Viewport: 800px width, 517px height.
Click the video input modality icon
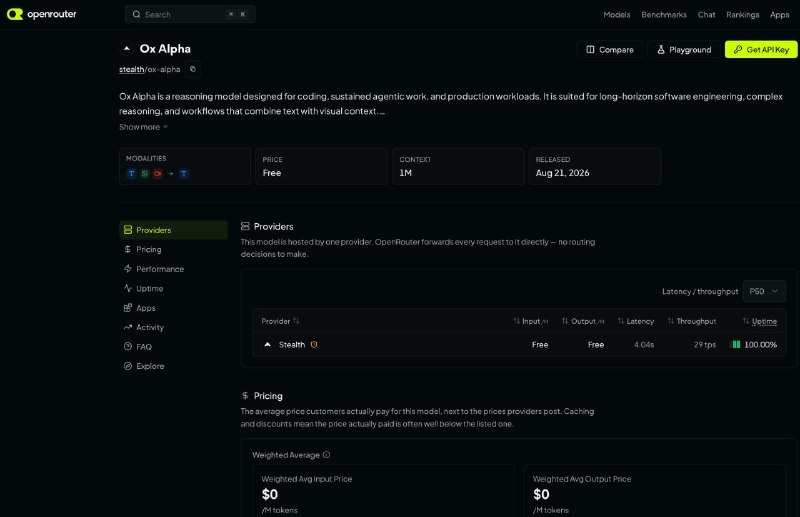tap(158, 174)
